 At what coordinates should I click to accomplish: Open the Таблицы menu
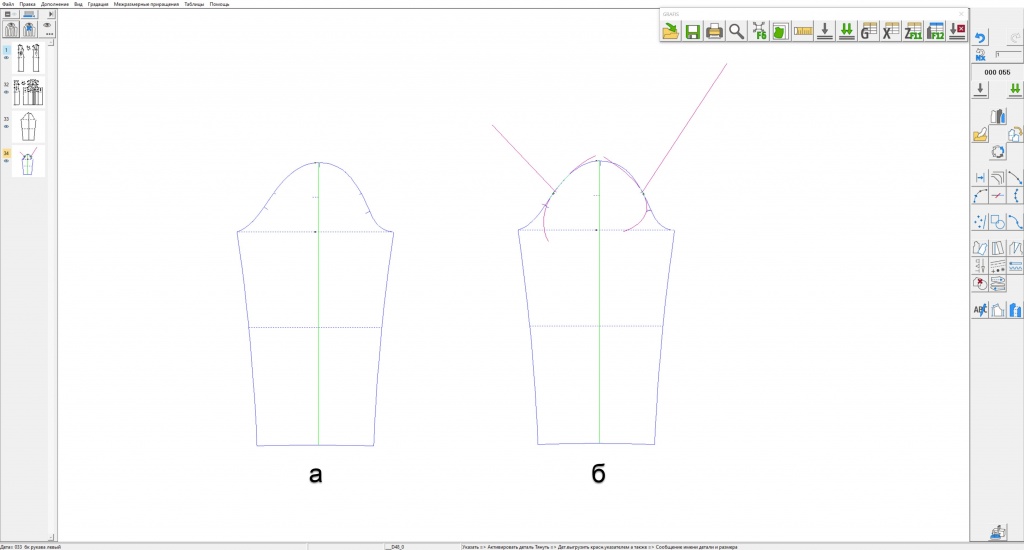[194, 4]
